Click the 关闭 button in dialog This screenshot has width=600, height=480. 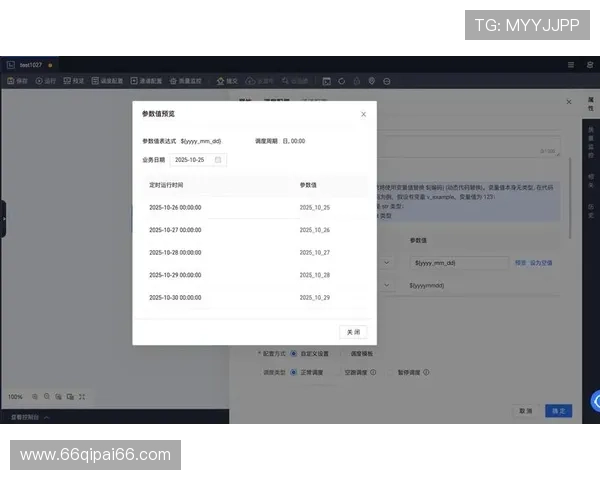coord(353,332)
